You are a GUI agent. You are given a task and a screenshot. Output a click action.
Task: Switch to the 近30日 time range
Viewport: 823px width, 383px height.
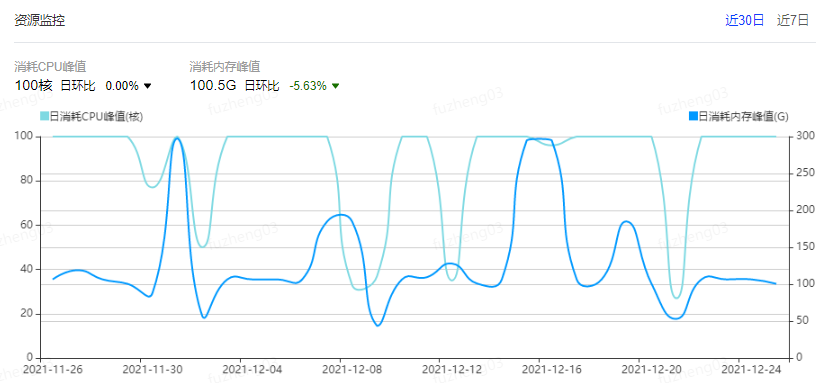coord(745,20)
